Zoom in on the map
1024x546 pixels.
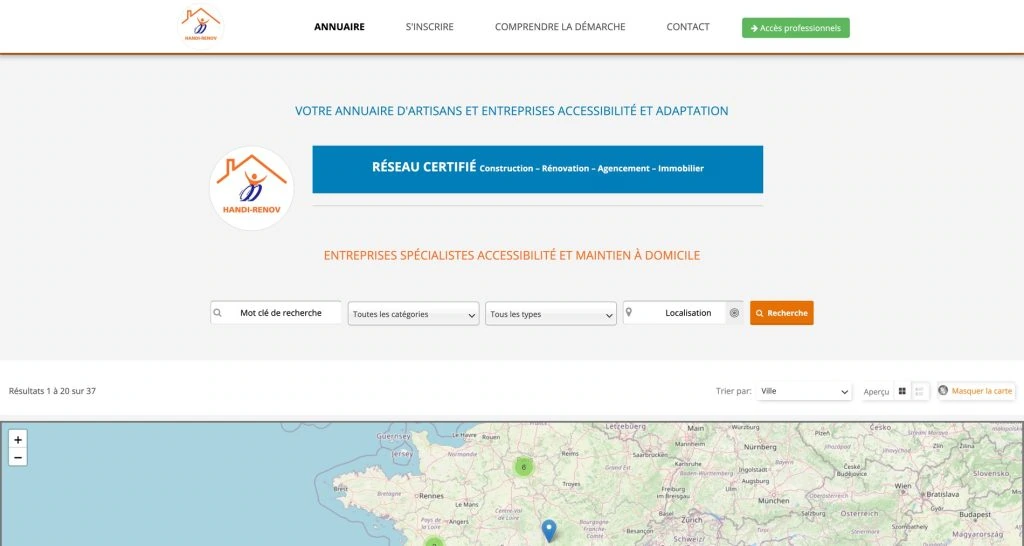tap(18, 440)
